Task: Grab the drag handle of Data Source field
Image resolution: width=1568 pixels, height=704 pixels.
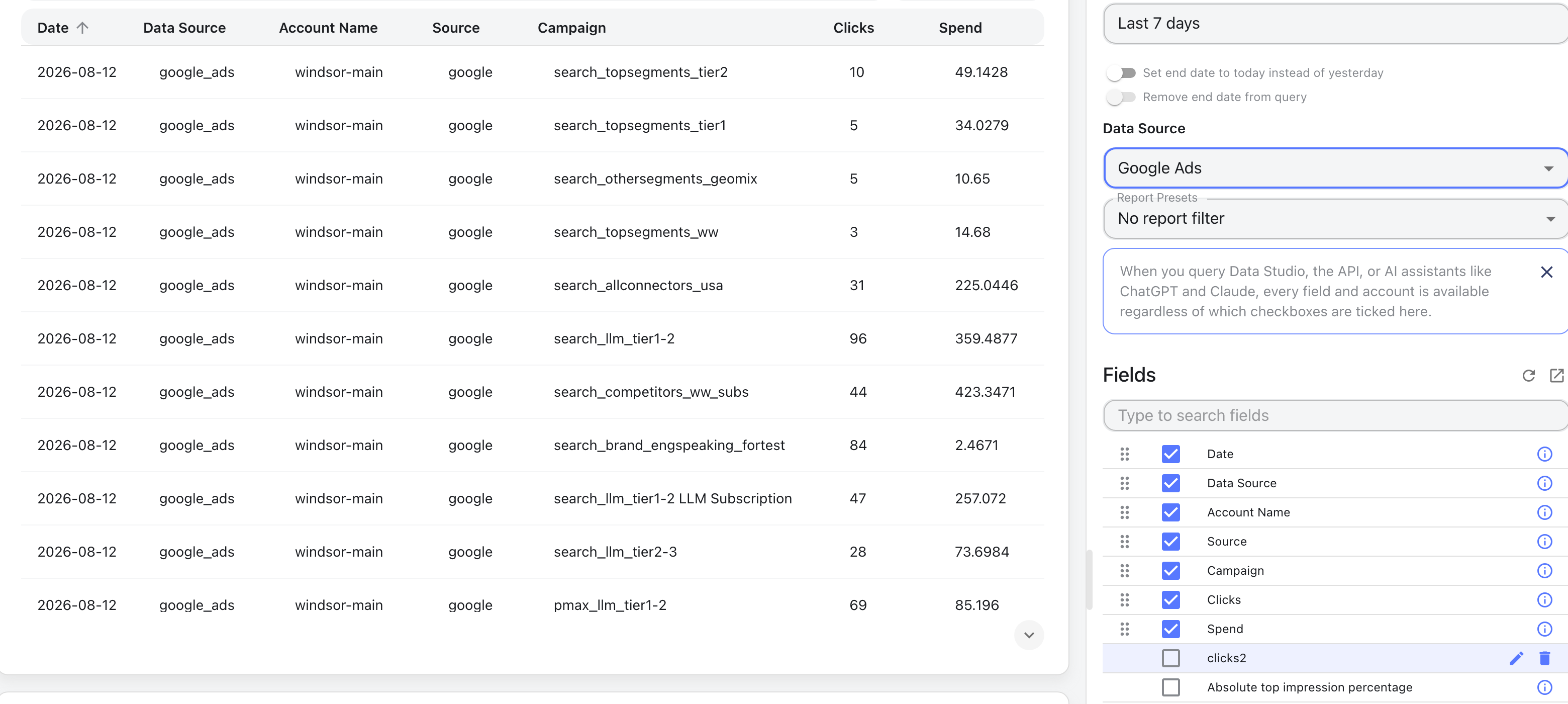Action: point(1124,483)
